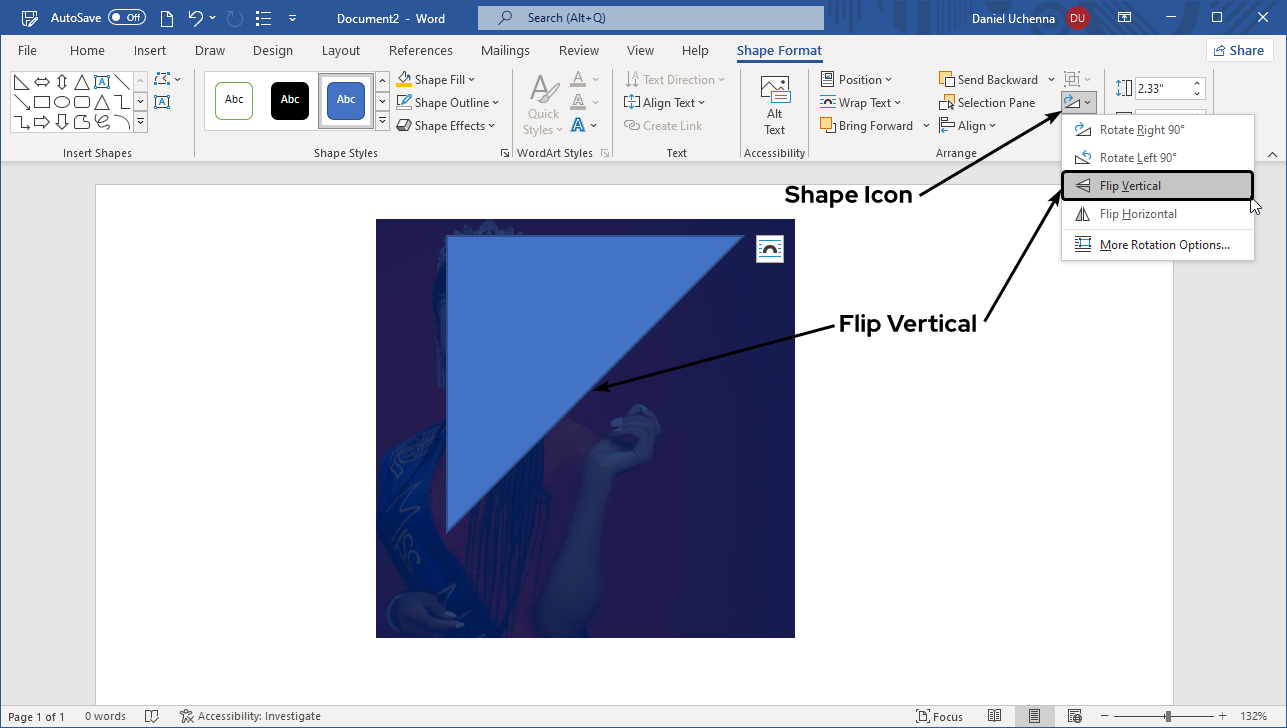Click the Draw Text Box icon
This screenshot has width=1287, height=728.
(x=162, y=102)
